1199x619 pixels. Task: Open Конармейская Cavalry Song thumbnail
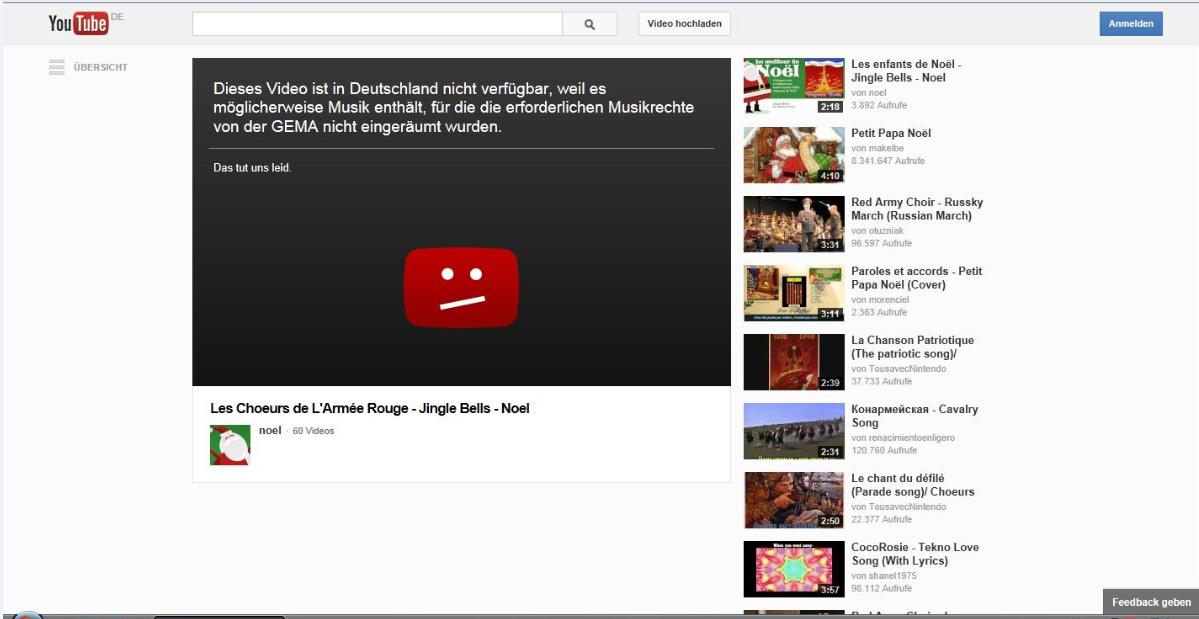[x=794, y=431]
